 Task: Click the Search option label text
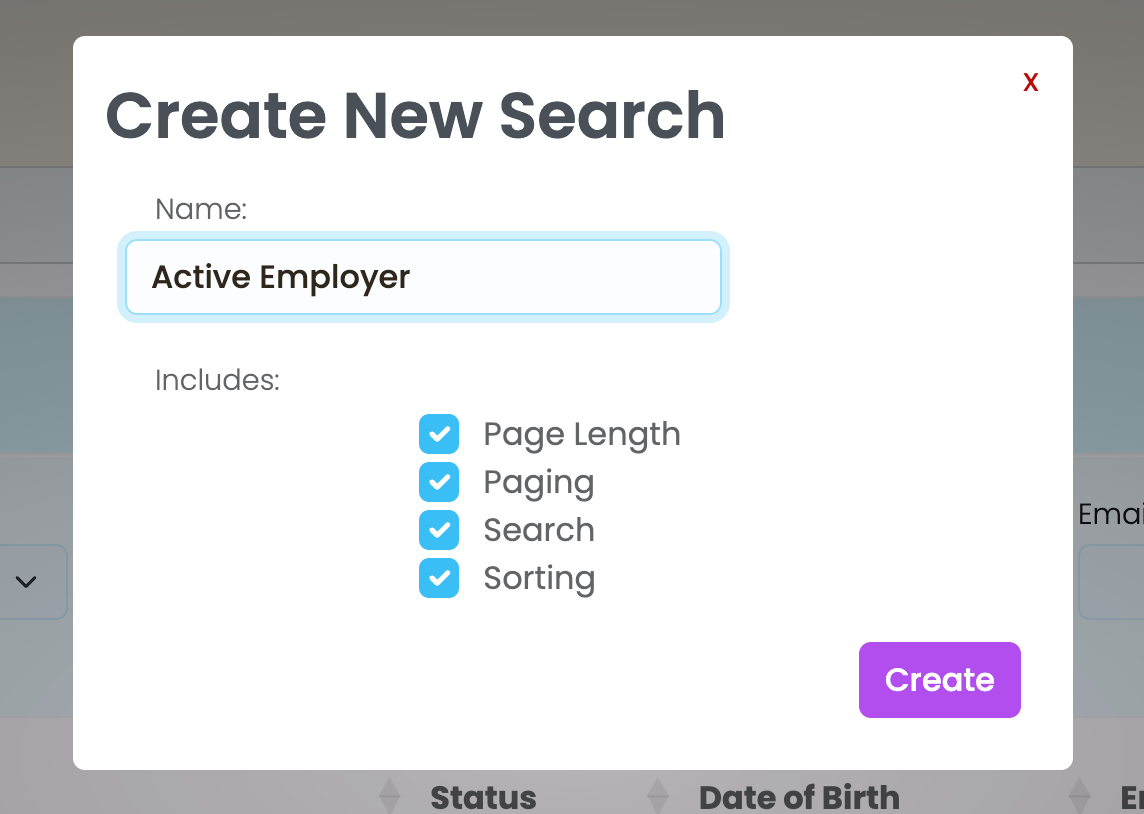coord(538,530)
